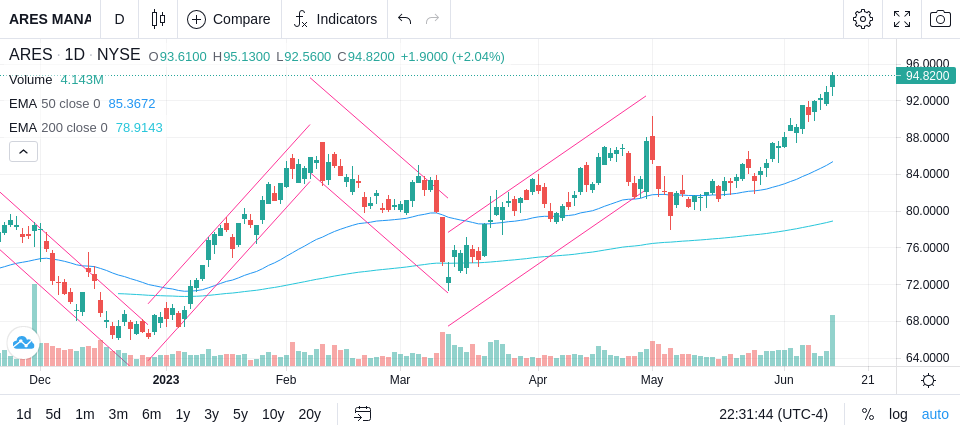Viewport: 960px width, 433px height.
Task: Set range to 5d
Action: 53,415
